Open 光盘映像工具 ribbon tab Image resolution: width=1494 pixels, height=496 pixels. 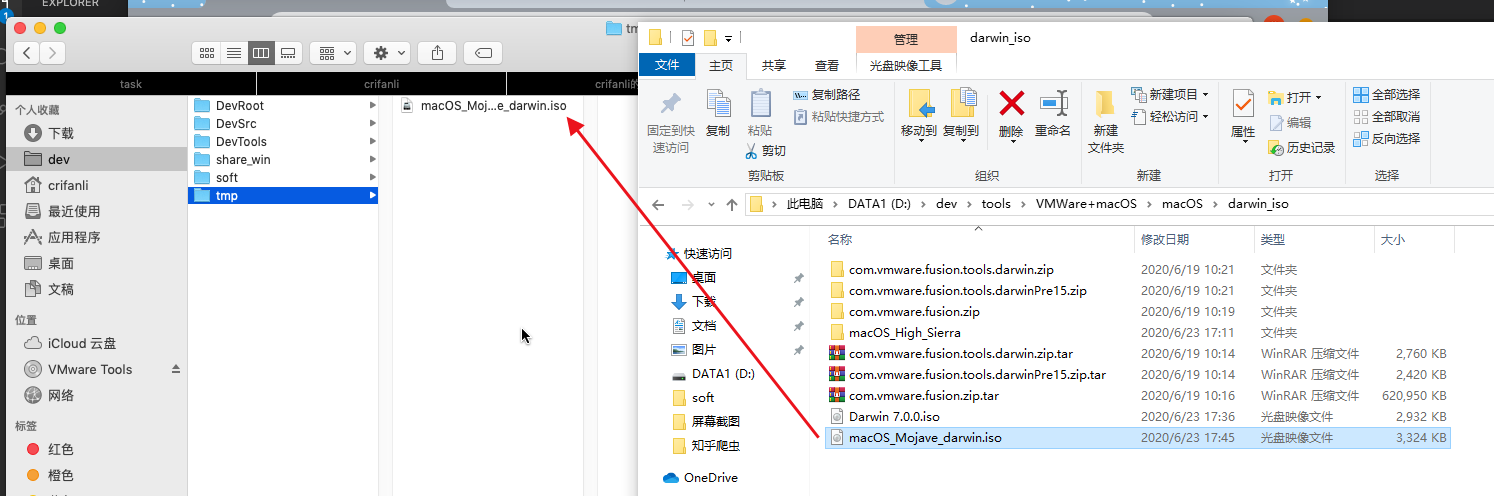coord(906,65)
